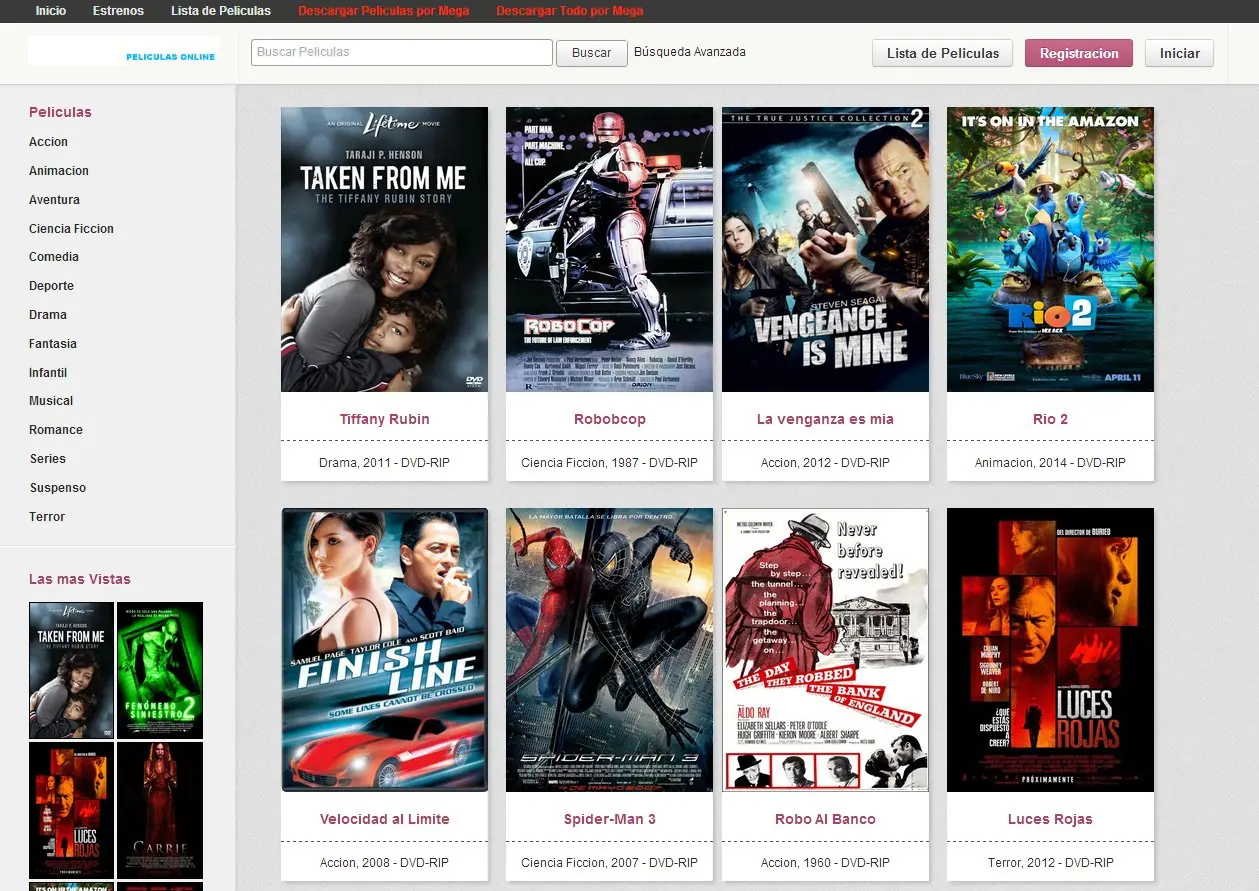Click the Las mas Vistas heading

pos(80,579)
